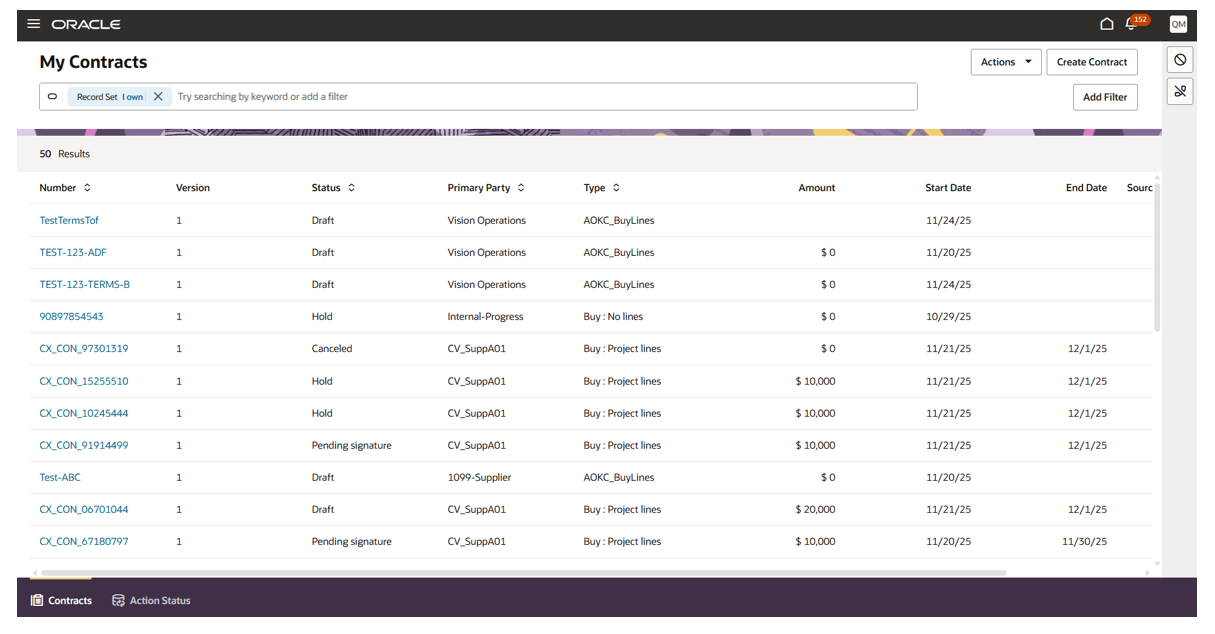Open contract CX_CON_97301319

tap(84, 349)
